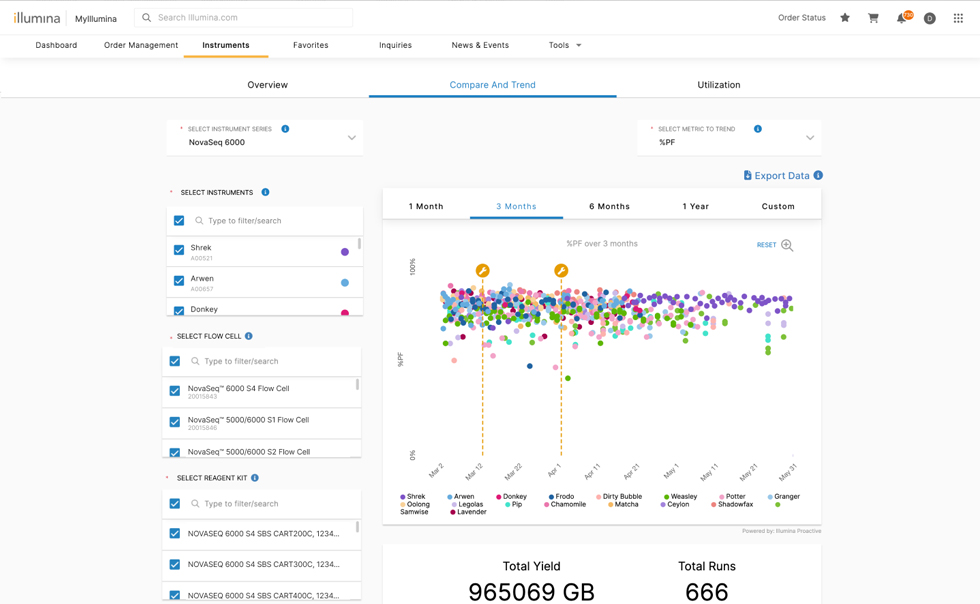The width and height of the screenshot is (980, 604).
Task: Click the first wrench marker on chart
Action: point(482,271)
